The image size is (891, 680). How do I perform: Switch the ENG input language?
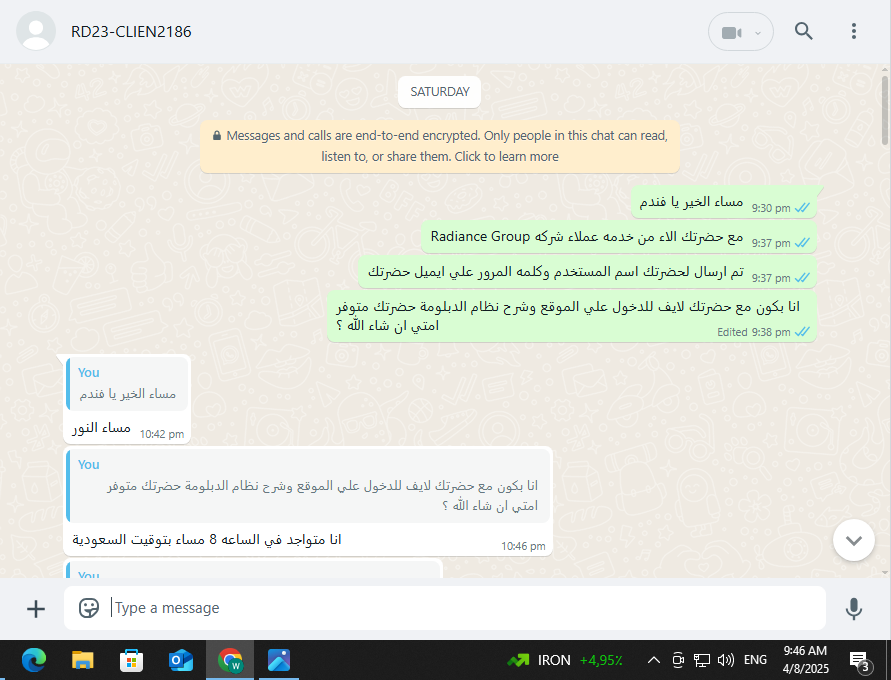tap(755, 660)
